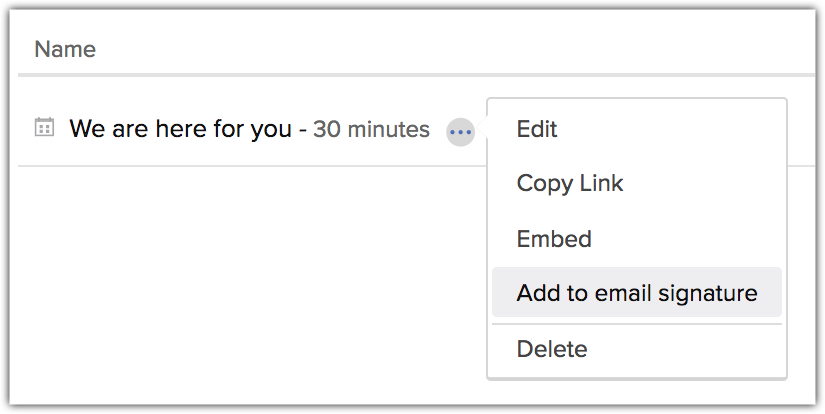Screen dimensions: 825x414
Task: Choose Copy Link in the menu
Action: coord(569,184)
